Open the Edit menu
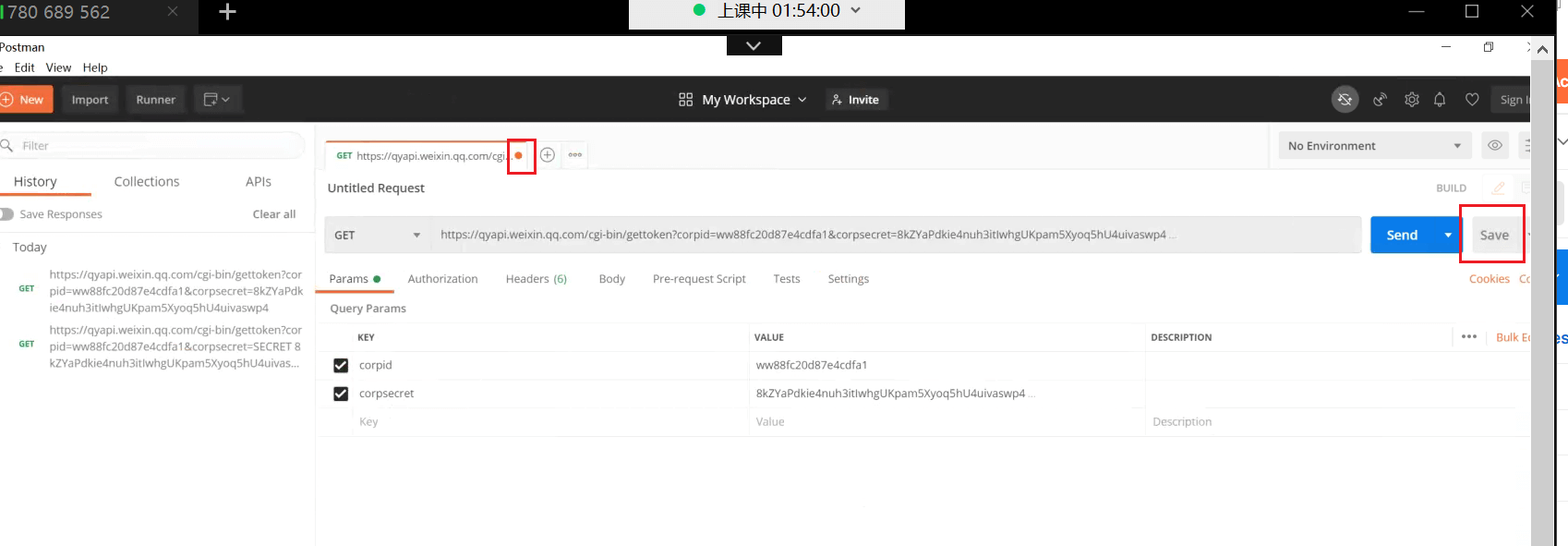Viewport: 1568px width, 546px height. coord(24,67)
